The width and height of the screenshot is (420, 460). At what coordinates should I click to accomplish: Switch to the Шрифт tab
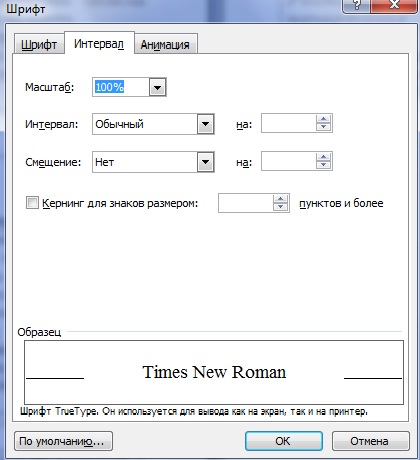pos(39,44)
